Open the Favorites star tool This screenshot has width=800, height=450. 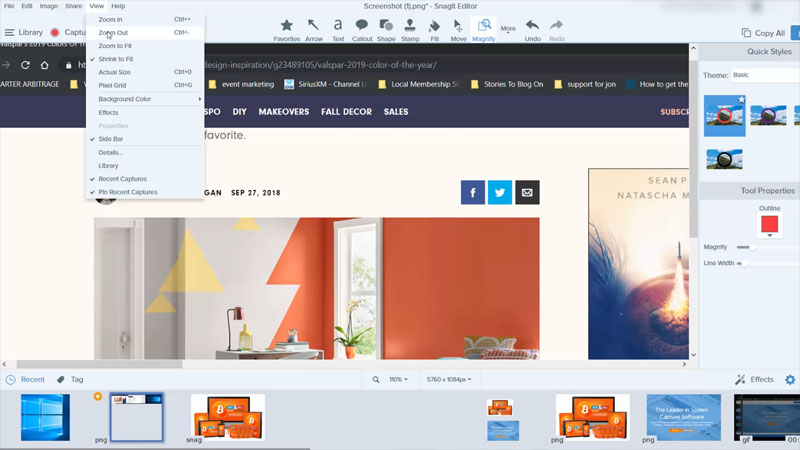point(287,27)
